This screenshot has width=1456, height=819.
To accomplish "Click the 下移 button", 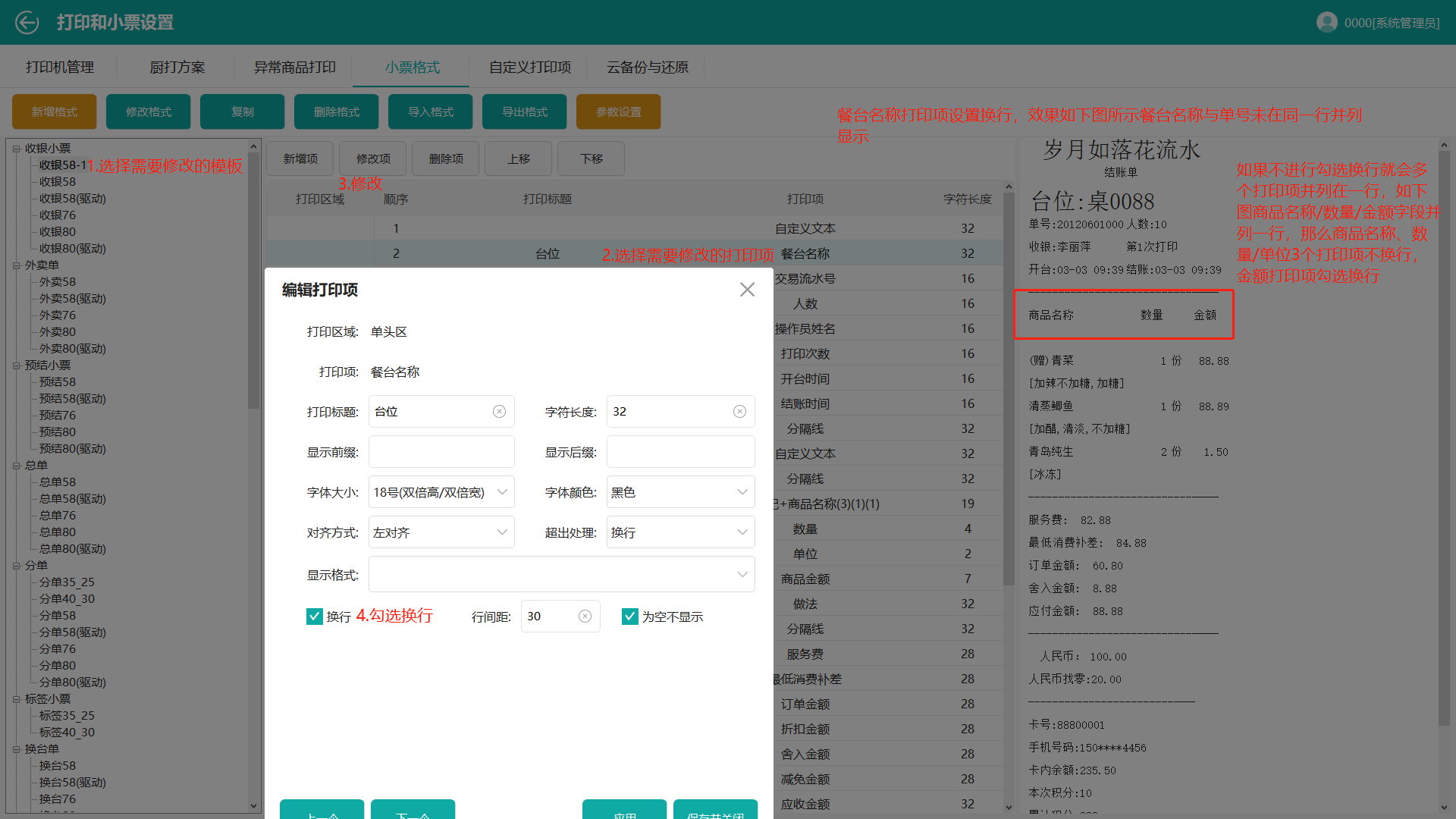I will coord(591,158).
